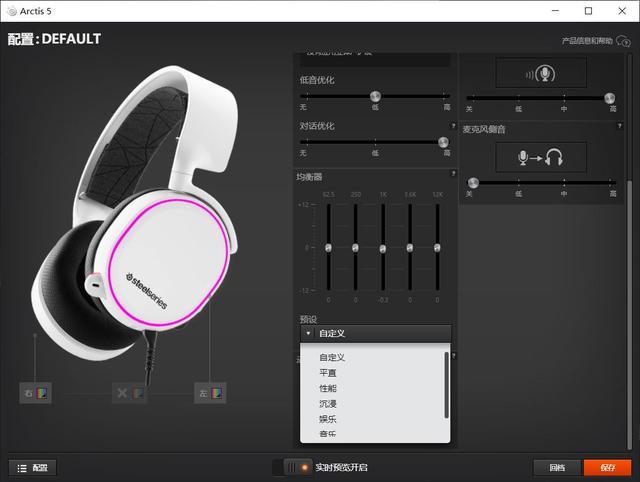Maximize the Arctis 5 window
Image resolution: width=640 pixels, height=482 pixels.
[x=589, y=11]
